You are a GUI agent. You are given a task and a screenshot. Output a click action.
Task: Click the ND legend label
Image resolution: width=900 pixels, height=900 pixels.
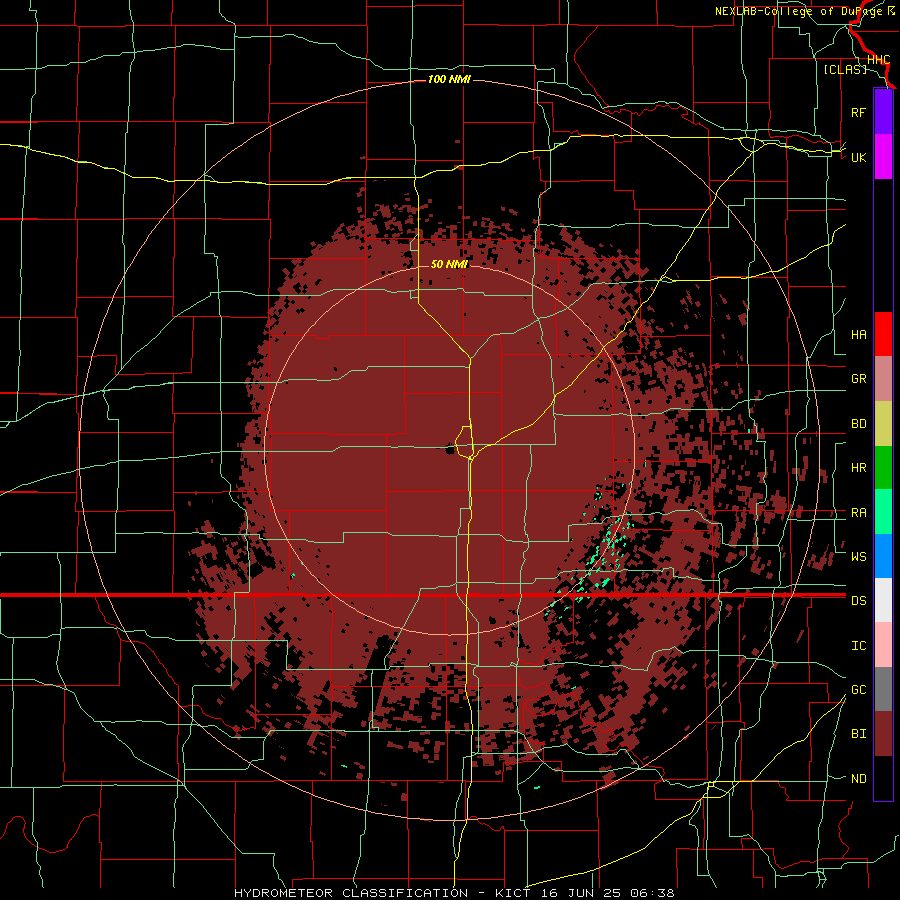(858, 779)
